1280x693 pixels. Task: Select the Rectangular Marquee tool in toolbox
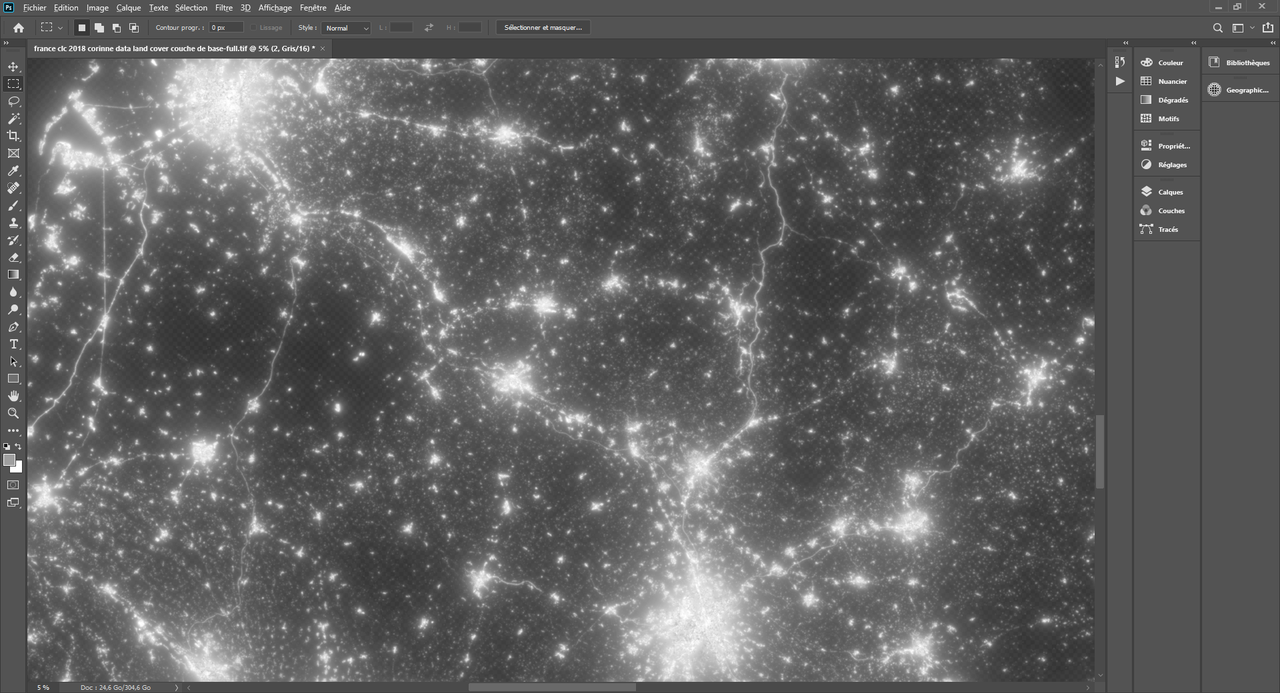tap(13, 84)
